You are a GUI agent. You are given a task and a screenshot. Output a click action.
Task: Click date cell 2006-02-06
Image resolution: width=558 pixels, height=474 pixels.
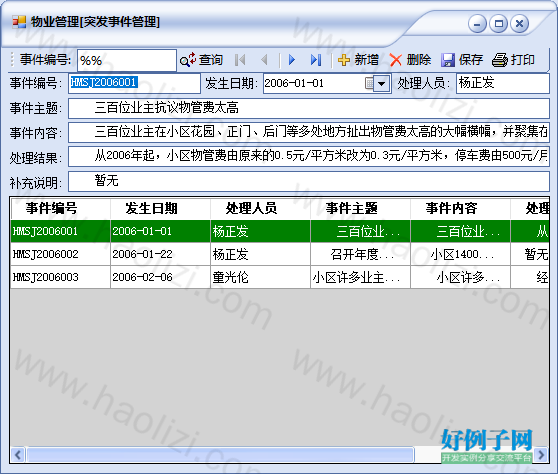pyautogui.click(x=160, y=277)
